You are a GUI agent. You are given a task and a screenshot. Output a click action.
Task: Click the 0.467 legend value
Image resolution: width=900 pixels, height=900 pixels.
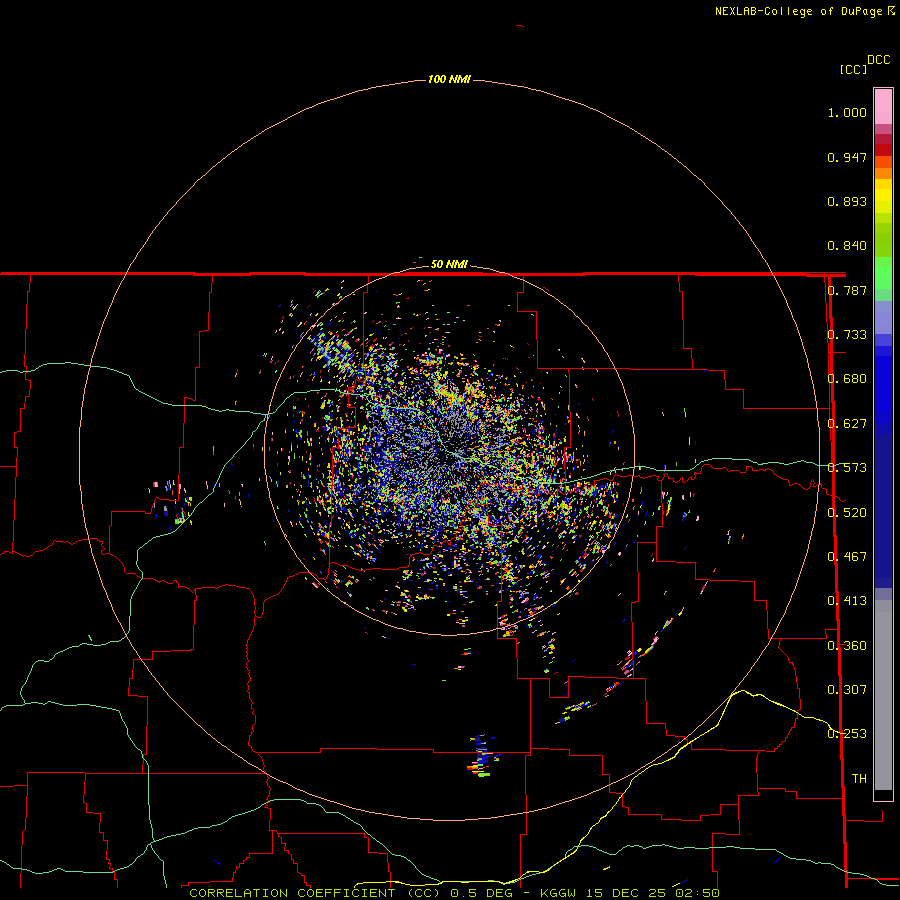(x=847, y=557)
